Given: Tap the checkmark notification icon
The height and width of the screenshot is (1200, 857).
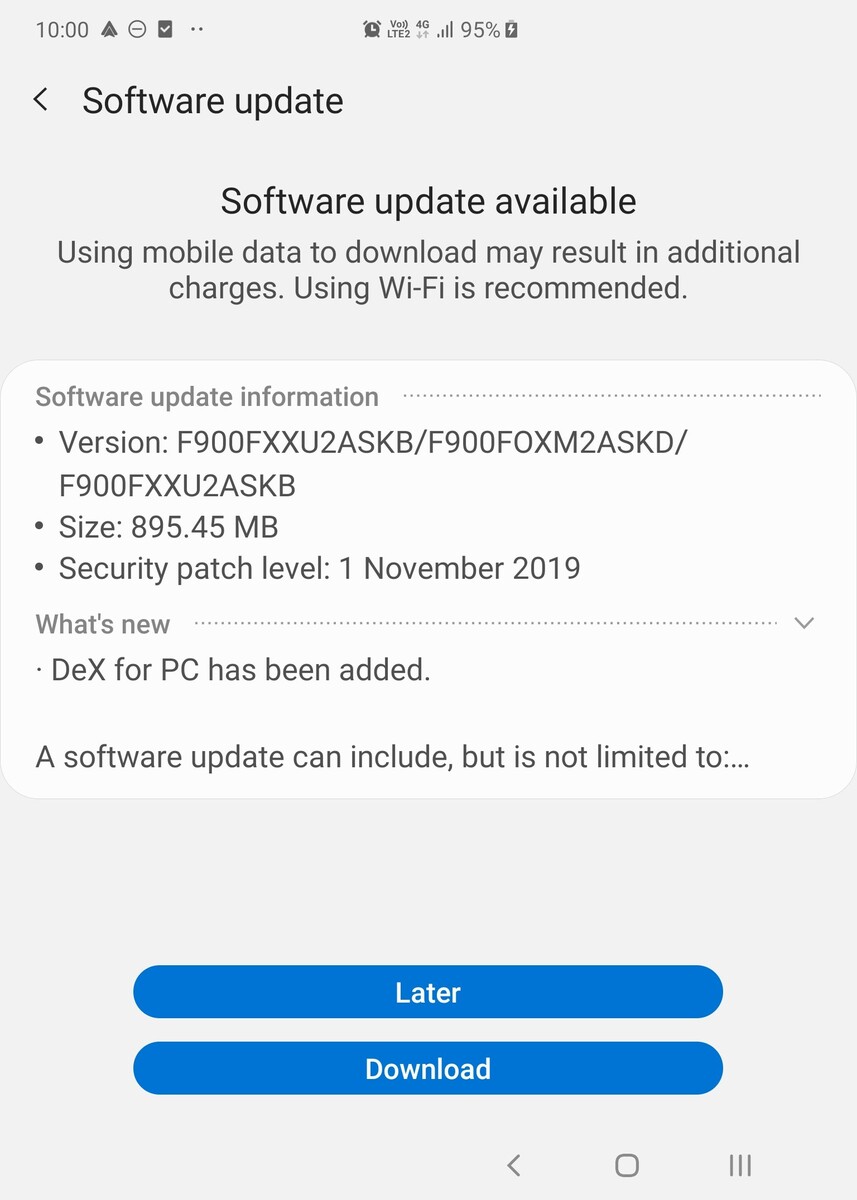Looking at the screenshot, I should coord(166,30).
